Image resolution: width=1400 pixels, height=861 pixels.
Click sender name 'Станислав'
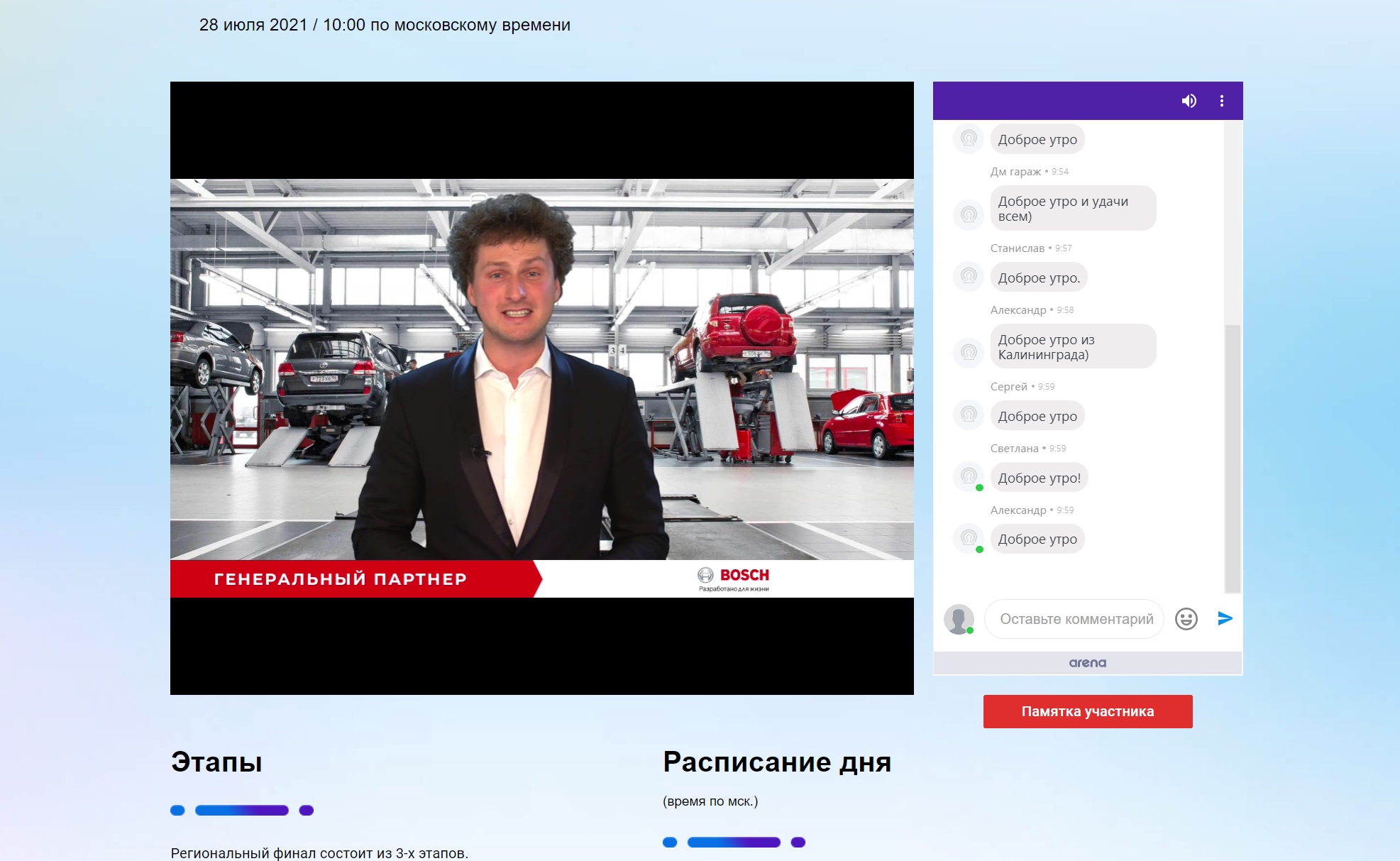(x=1018, y=248)
